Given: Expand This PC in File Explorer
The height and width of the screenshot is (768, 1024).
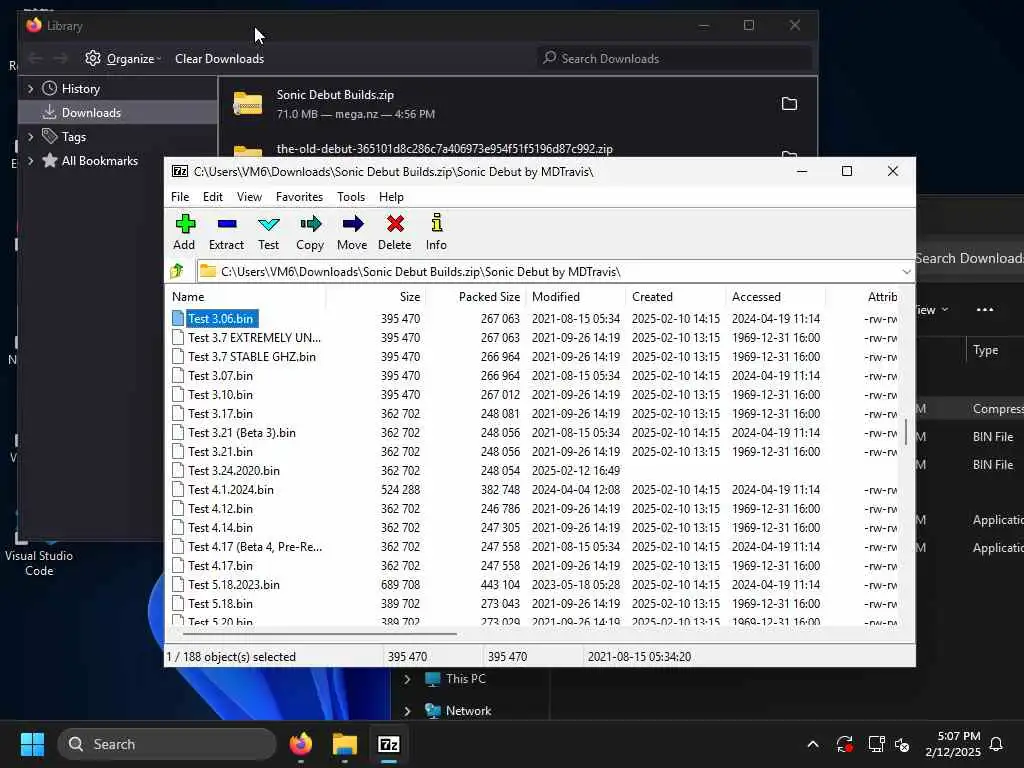Looking at the screenshot, I should pos(407,679).
